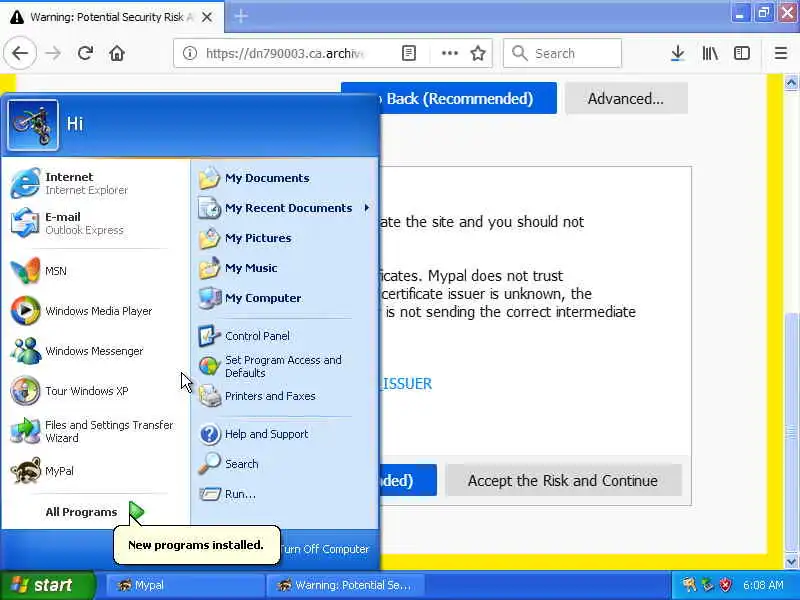
Task: Click Accept the Risk and Continue
Action: 563,480
